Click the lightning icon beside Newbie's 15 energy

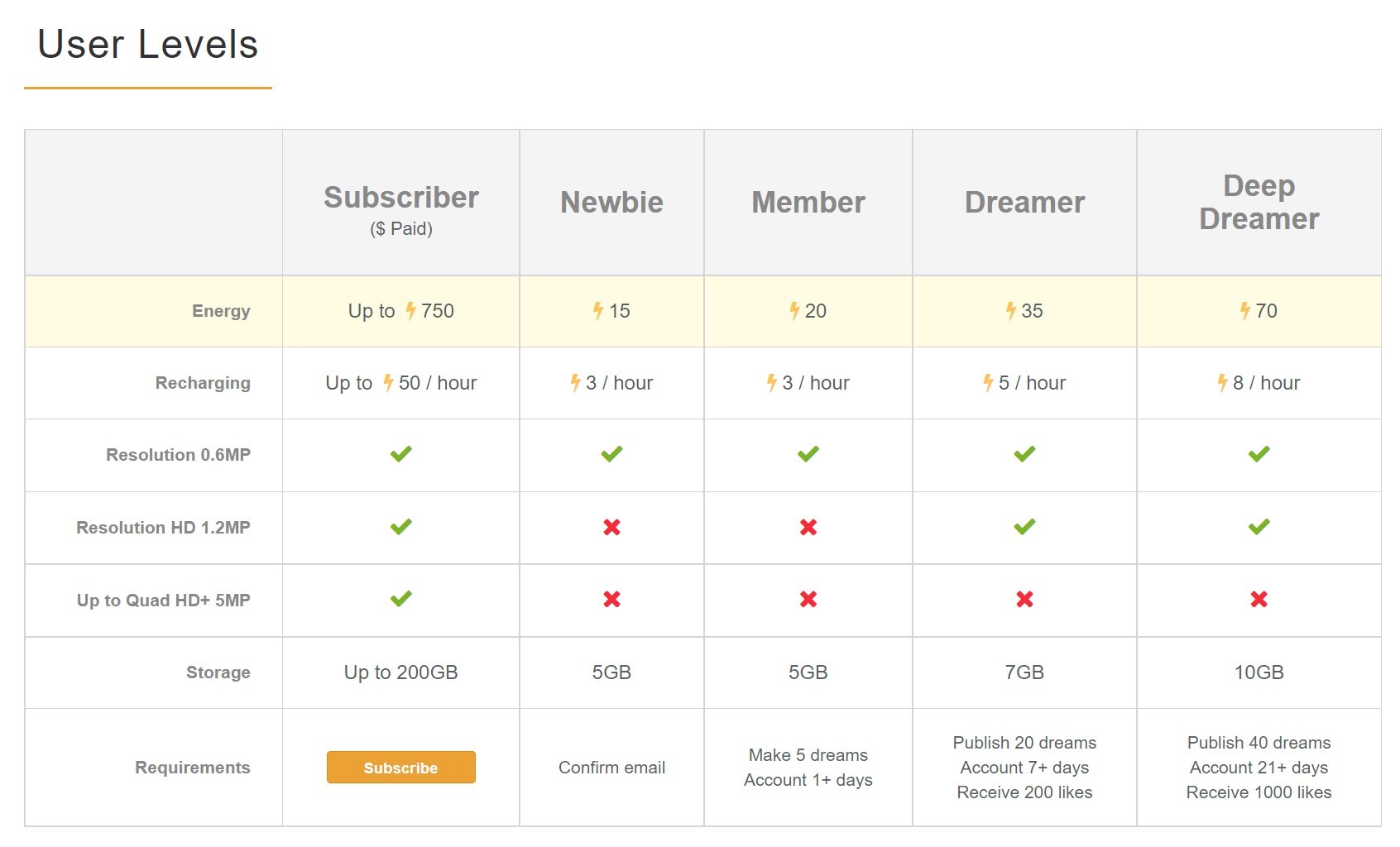(598, 311)
